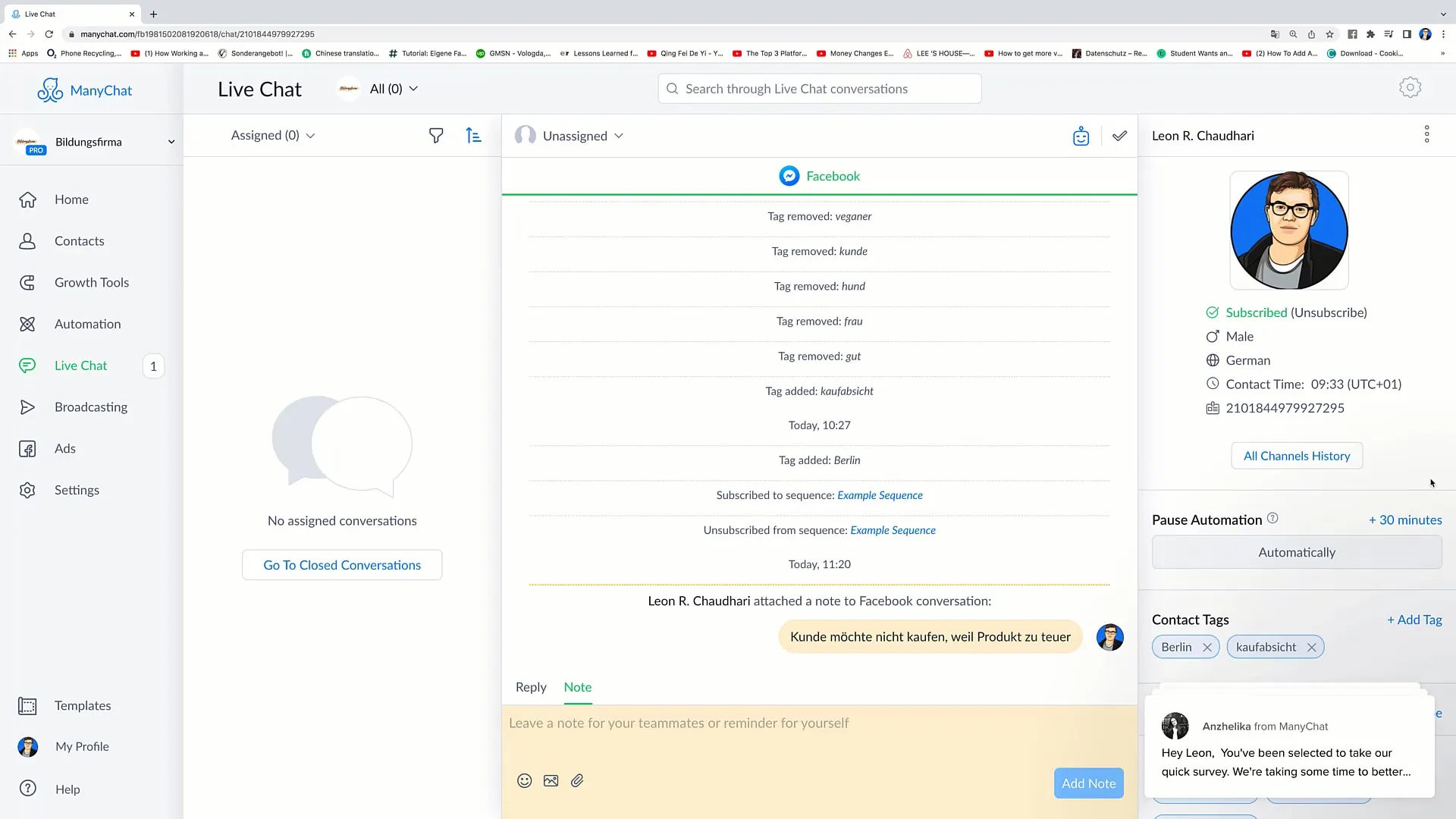Select Growth Tools in sidebar
This screenshot has height=819, width=1456.
pyautogui.click(x=91, y=282)
